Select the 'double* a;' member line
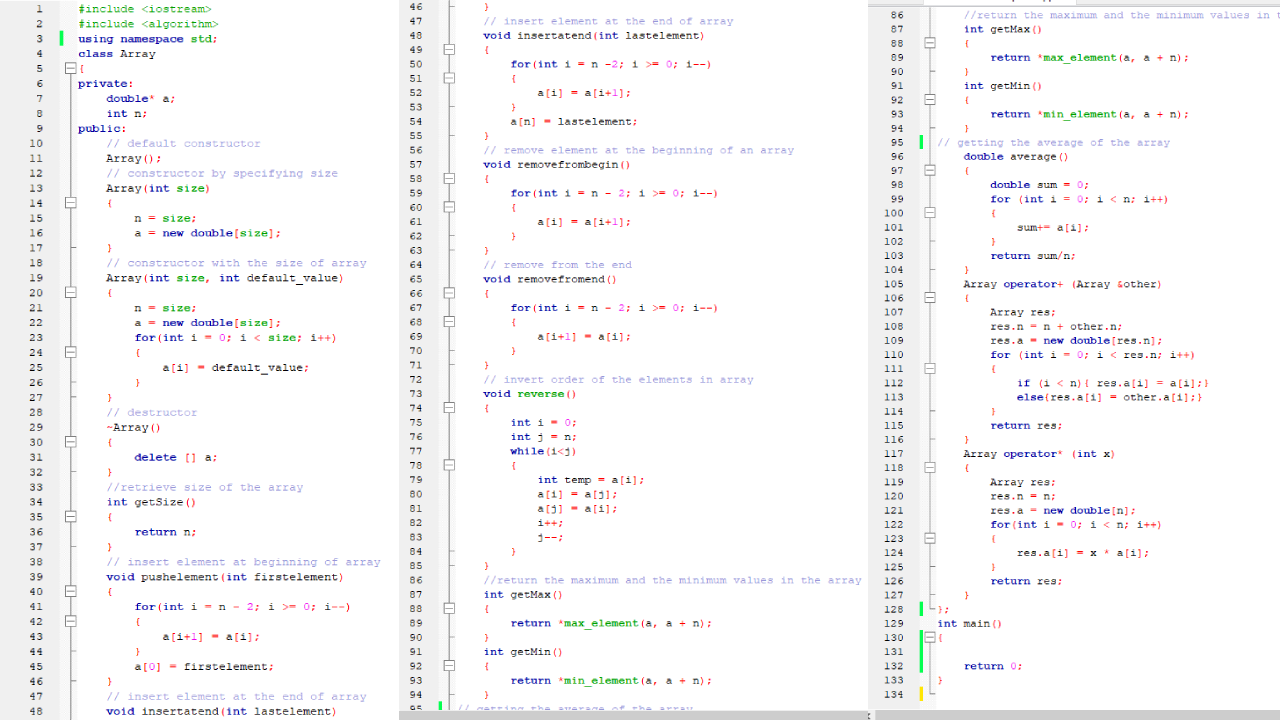The image size is (1280, 720). 141,99
